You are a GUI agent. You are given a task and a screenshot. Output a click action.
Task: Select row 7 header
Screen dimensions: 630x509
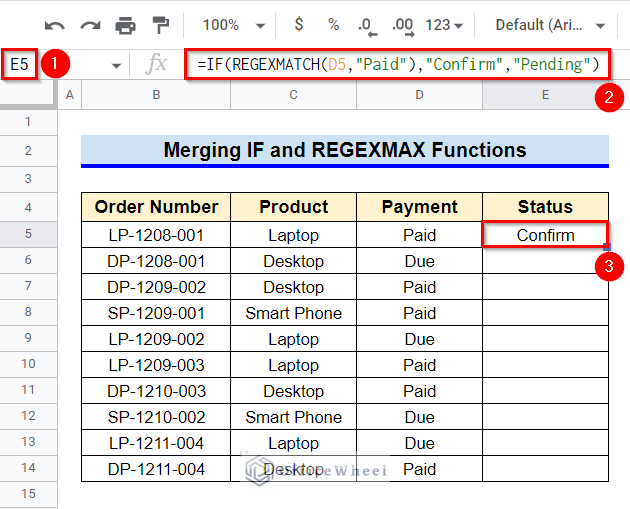(x=28, y=286)
